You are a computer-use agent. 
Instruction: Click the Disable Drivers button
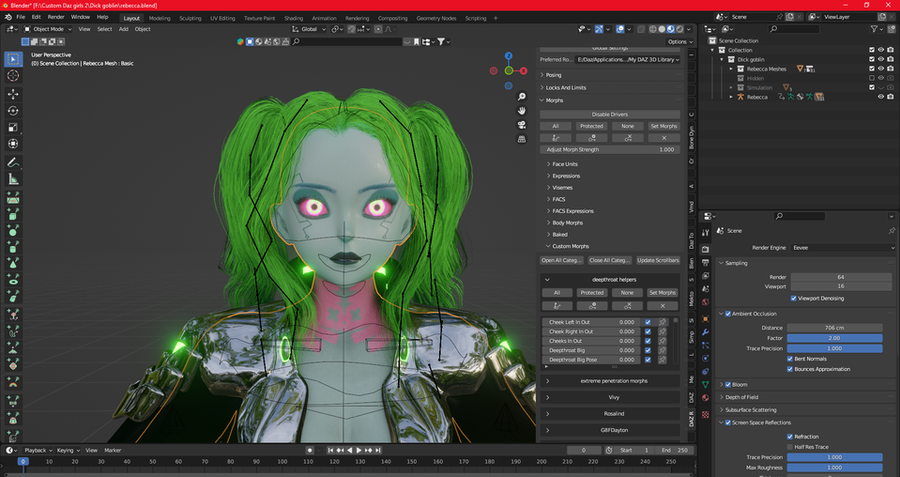point(609,114)
